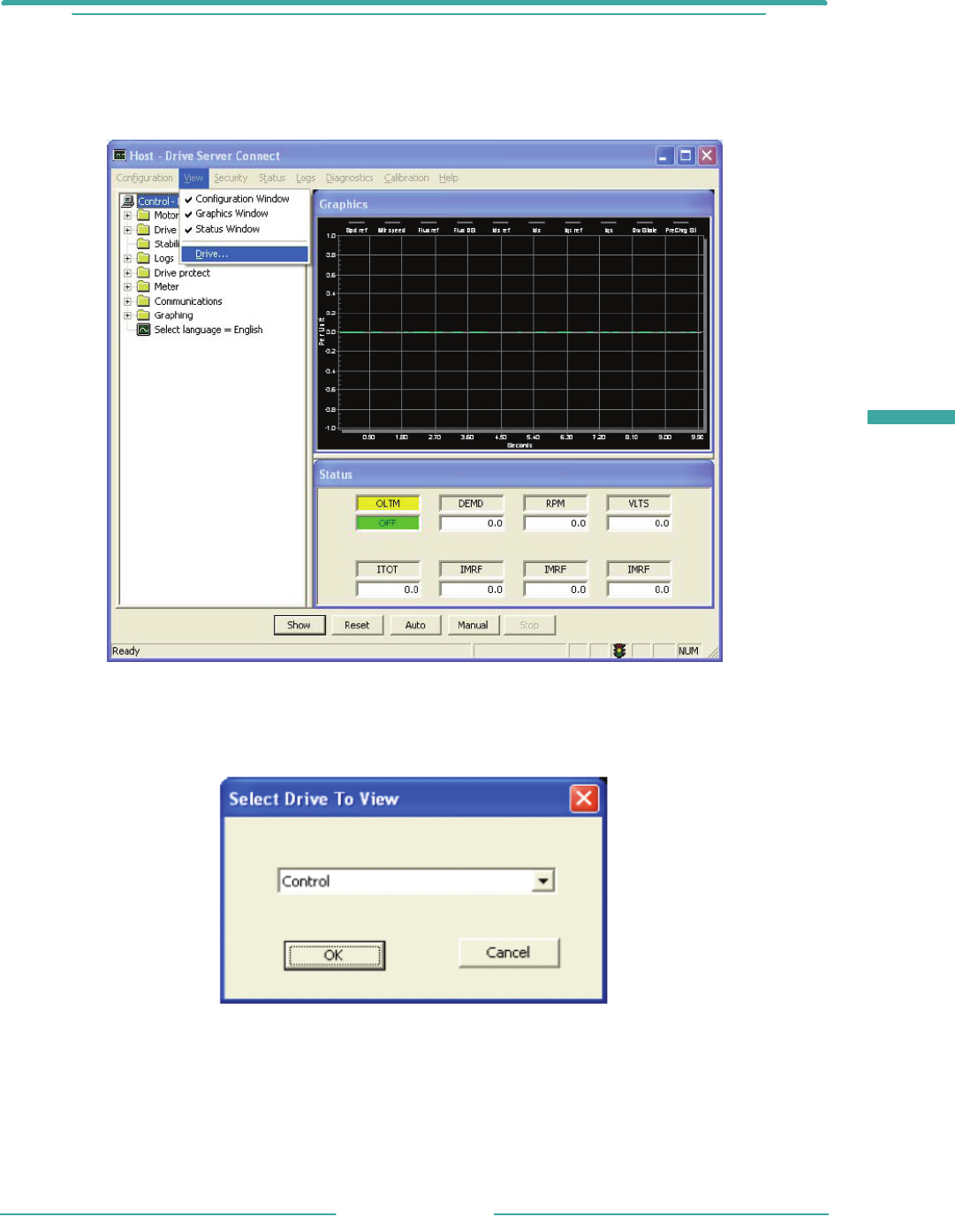The image size is (955, 1232).
Task: Click the grayed Stop button
Action: point(529,625)
